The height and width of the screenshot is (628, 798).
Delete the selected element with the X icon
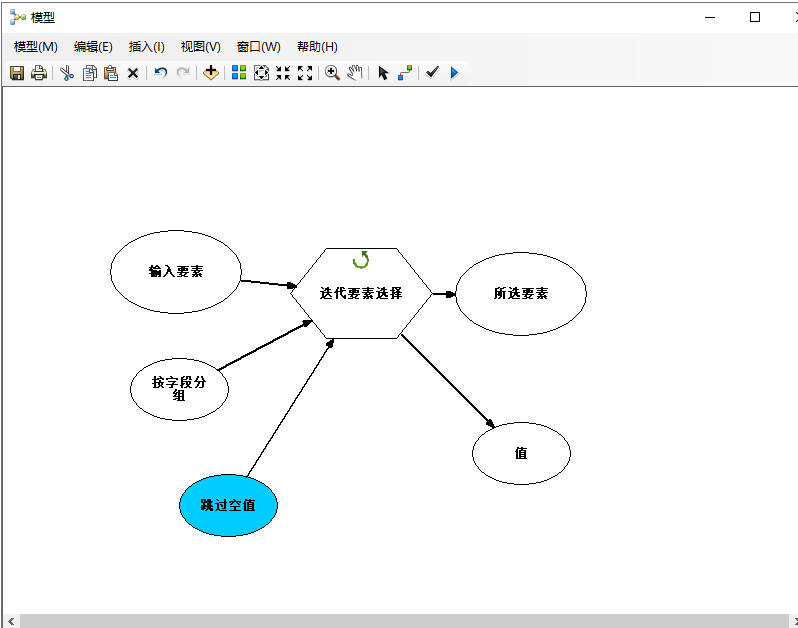(133, 73)
